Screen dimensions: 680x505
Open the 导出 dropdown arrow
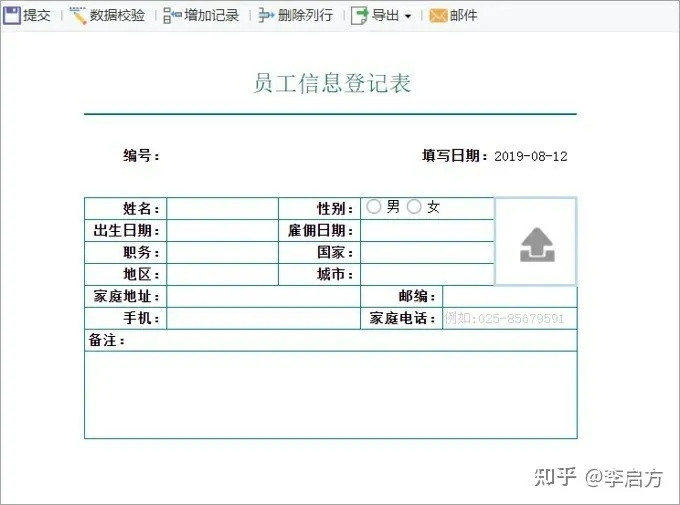[x=408, y=16]
